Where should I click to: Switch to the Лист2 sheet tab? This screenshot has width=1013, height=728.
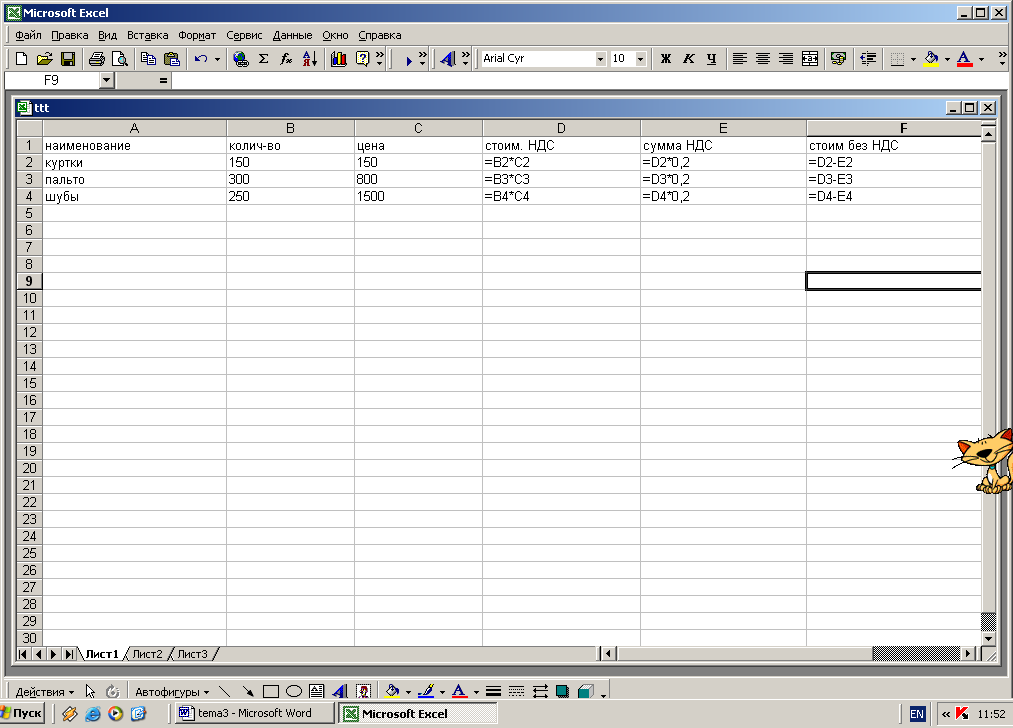tap(147, 654)
